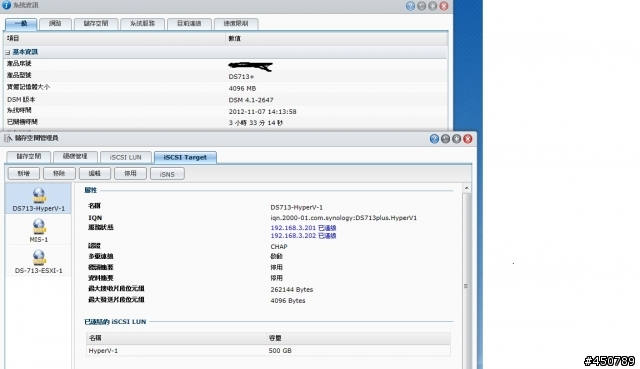Maximize the System Information window
640x369 pixels.
(433, 6)
